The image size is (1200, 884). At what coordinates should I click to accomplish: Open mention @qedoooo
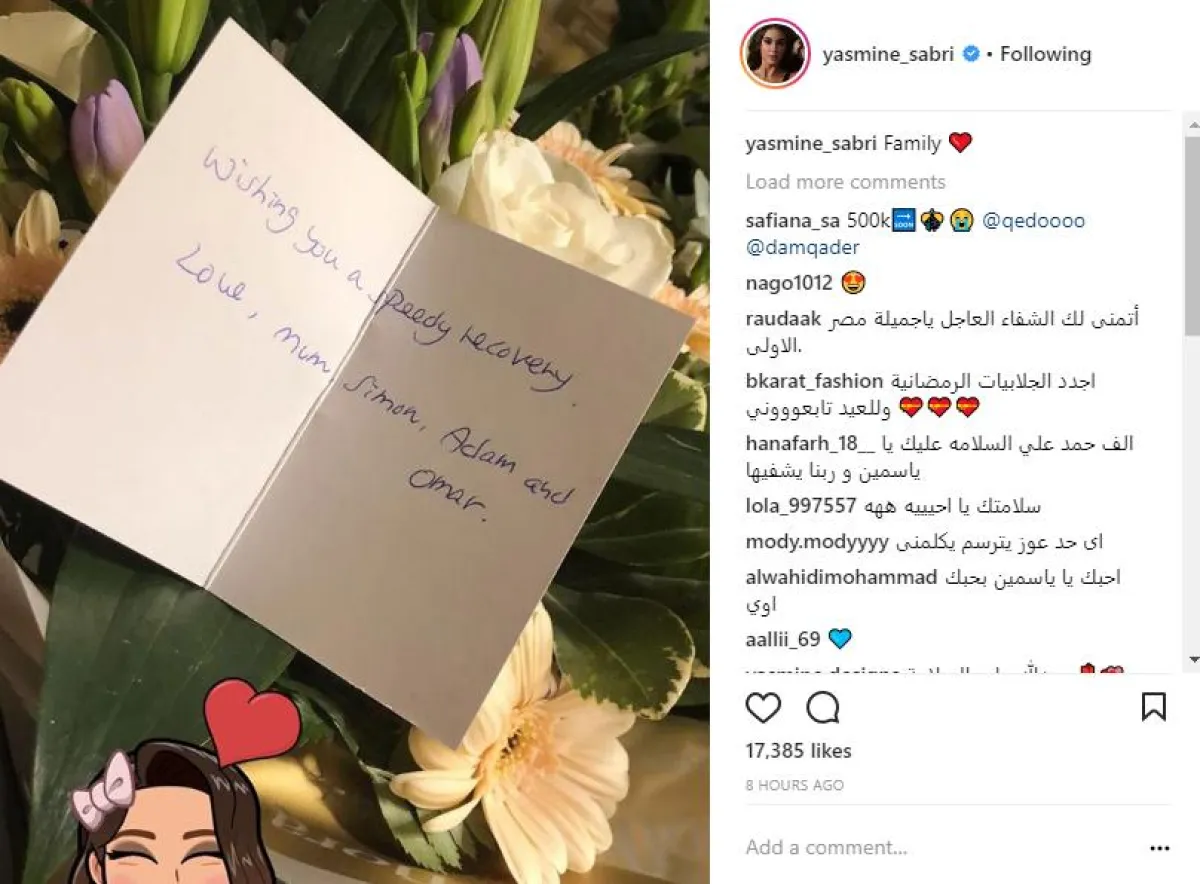(x=1034, y=221)
